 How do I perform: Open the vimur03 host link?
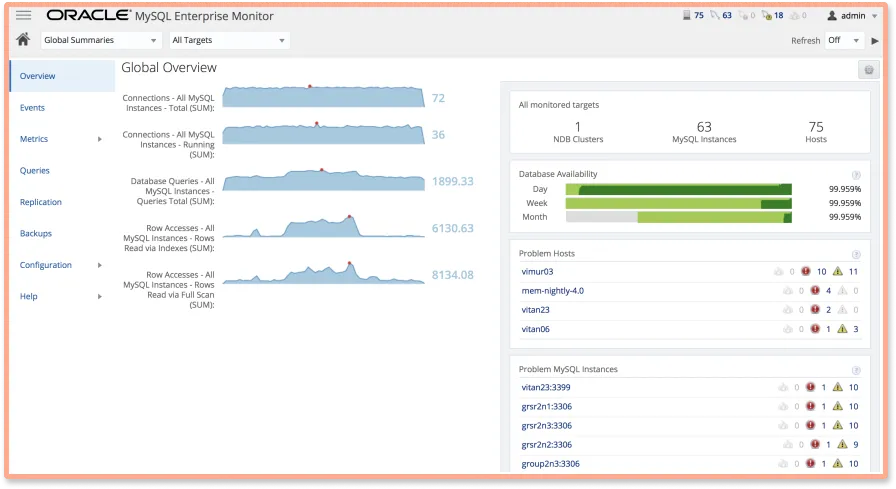(537, 271)
